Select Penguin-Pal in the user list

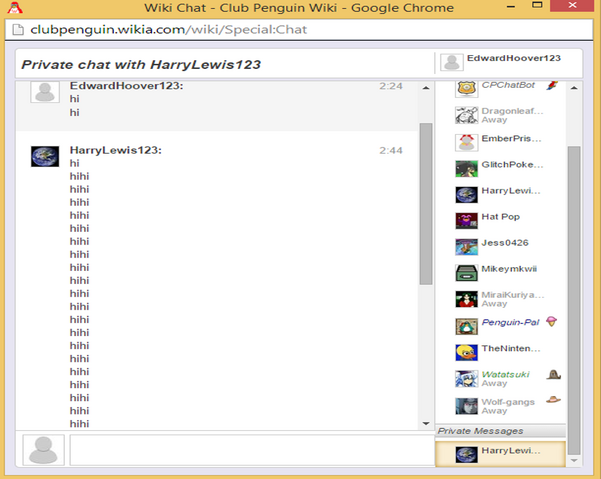pos(510,322)
